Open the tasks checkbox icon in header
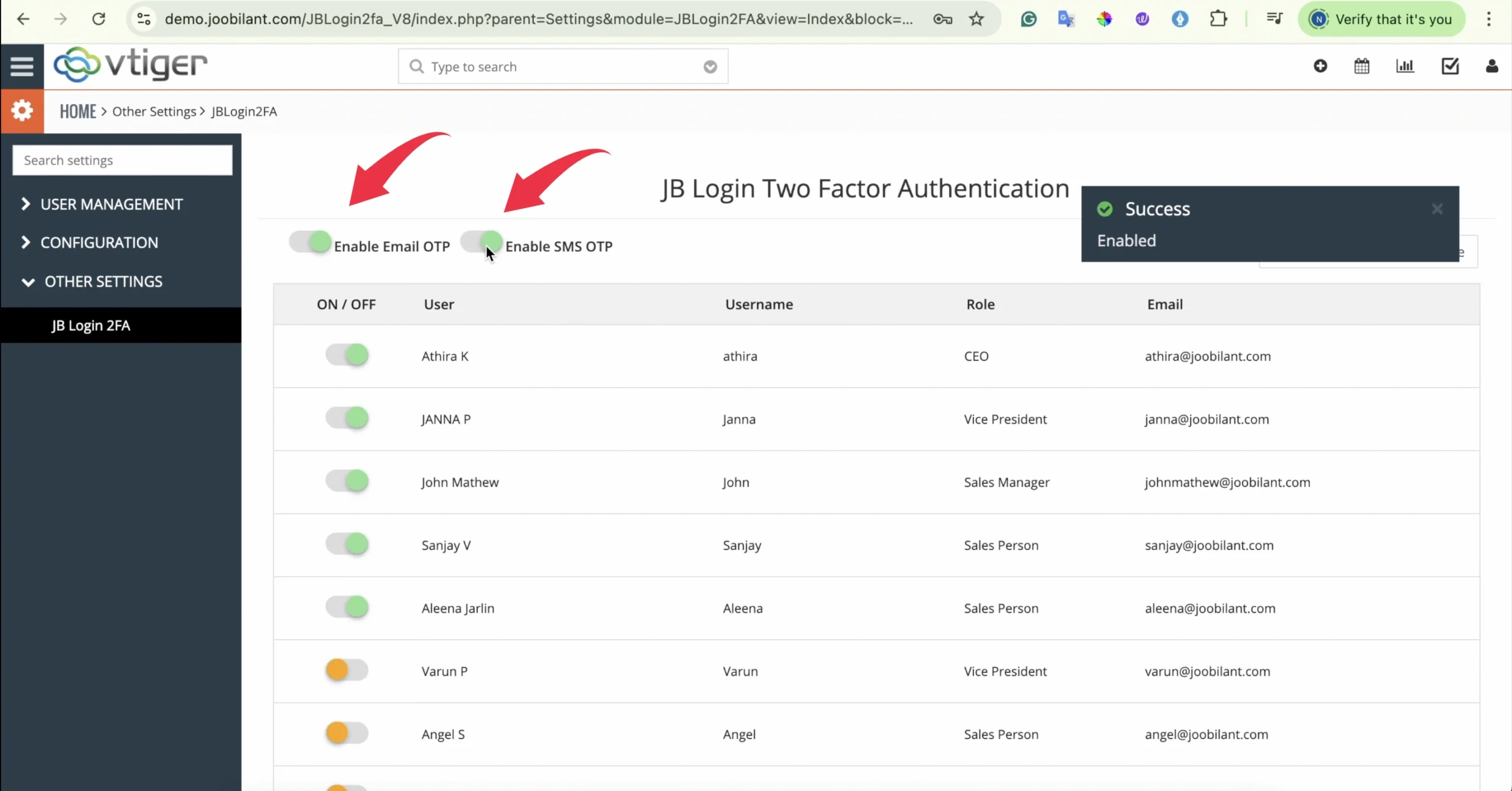The image size is (1512, 791). tap(1450, 66)
